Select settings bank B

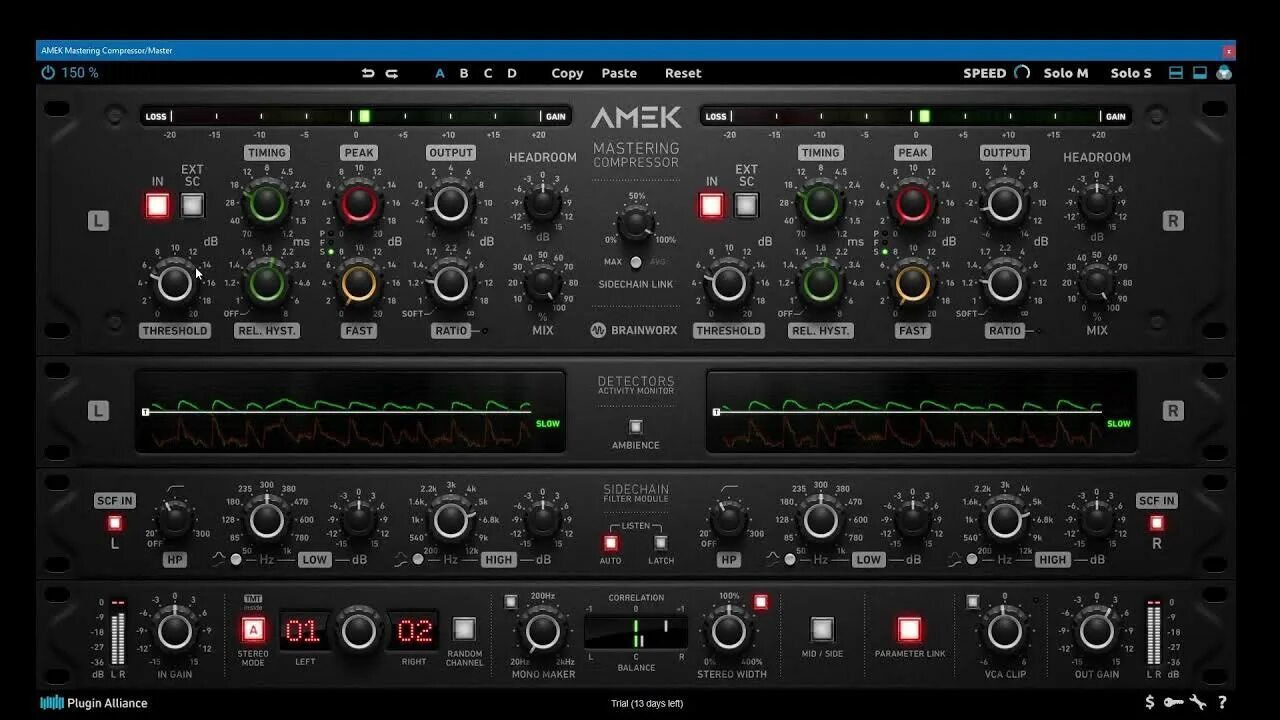[x=464, y=73]
